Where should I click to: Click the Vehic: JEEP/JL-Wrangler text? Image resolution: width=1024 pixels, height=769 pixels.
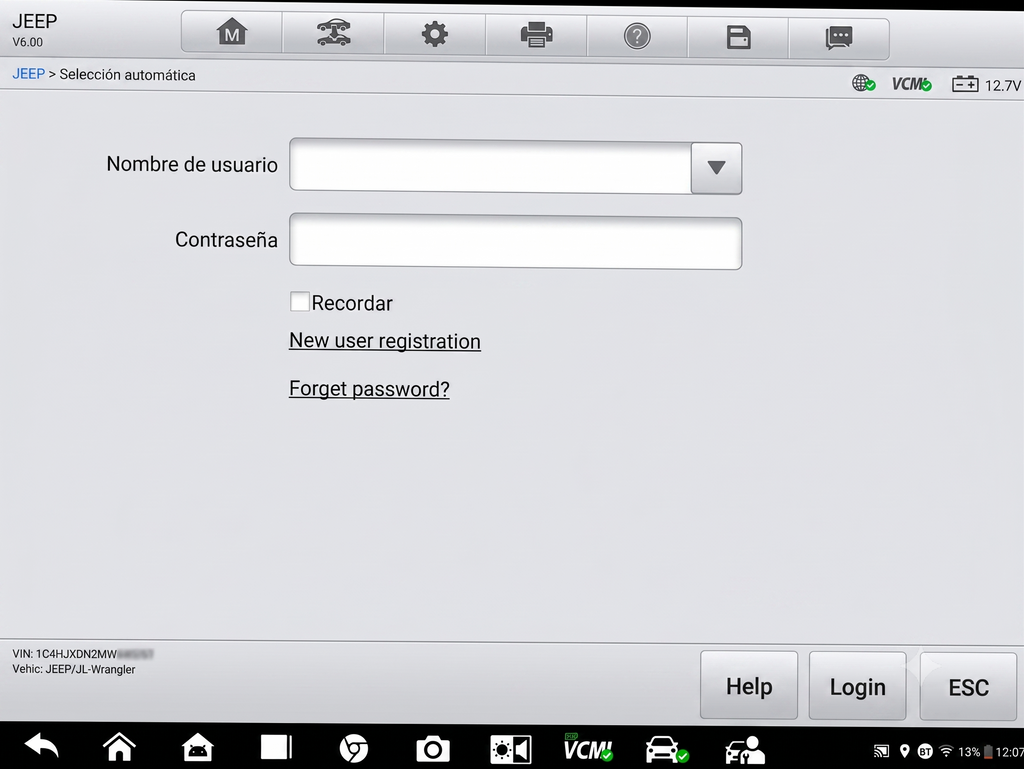coord(74,669)
